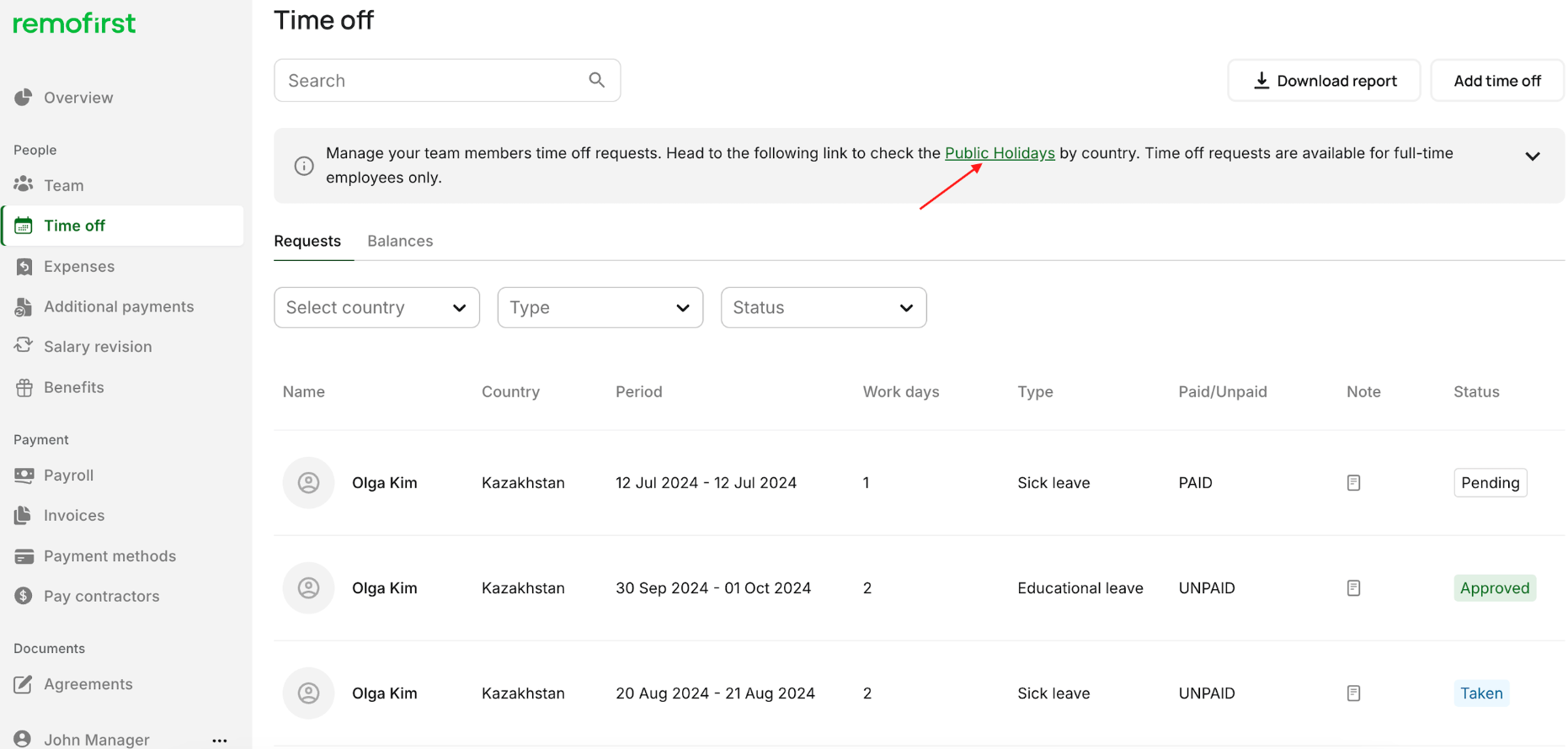Click Olga Kim name in Sick leave PAID row
Viewport: 1568px width, 749px height.
385,482
